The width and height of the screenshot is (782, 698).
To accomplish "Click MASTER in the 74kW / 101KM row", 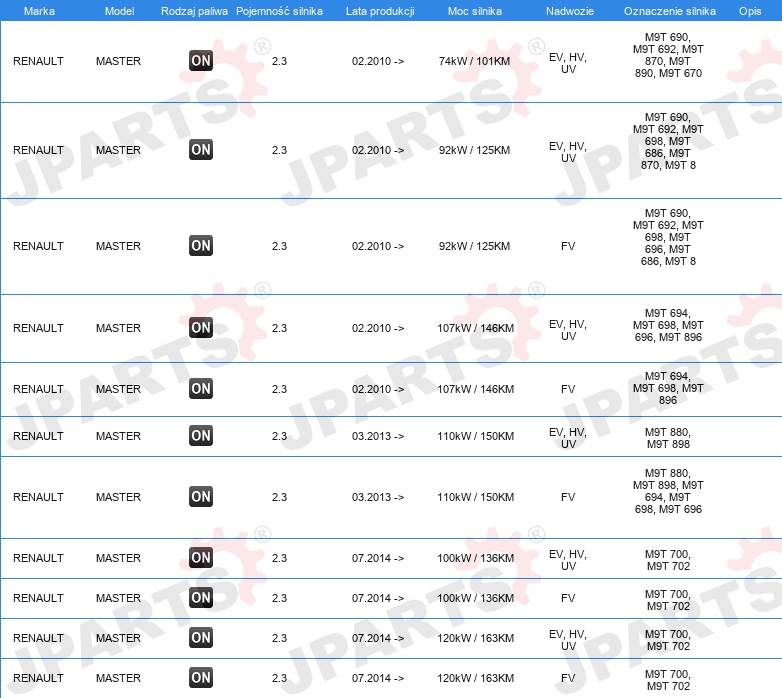I will pos(118,61).
